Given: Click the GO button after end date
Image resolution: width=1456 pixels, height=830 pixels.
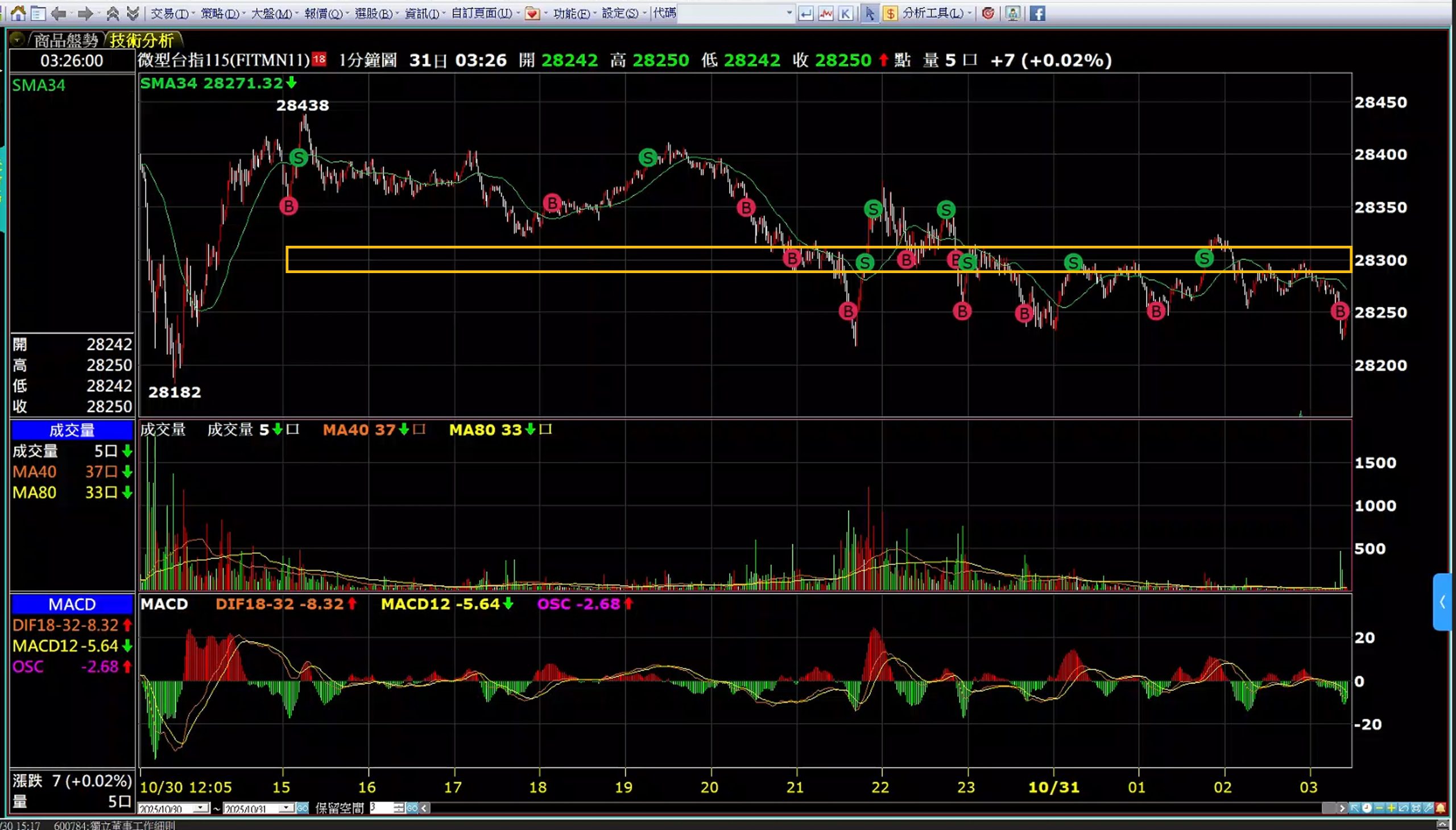Looking at the screenshot, I should click(x=303, y=808).
